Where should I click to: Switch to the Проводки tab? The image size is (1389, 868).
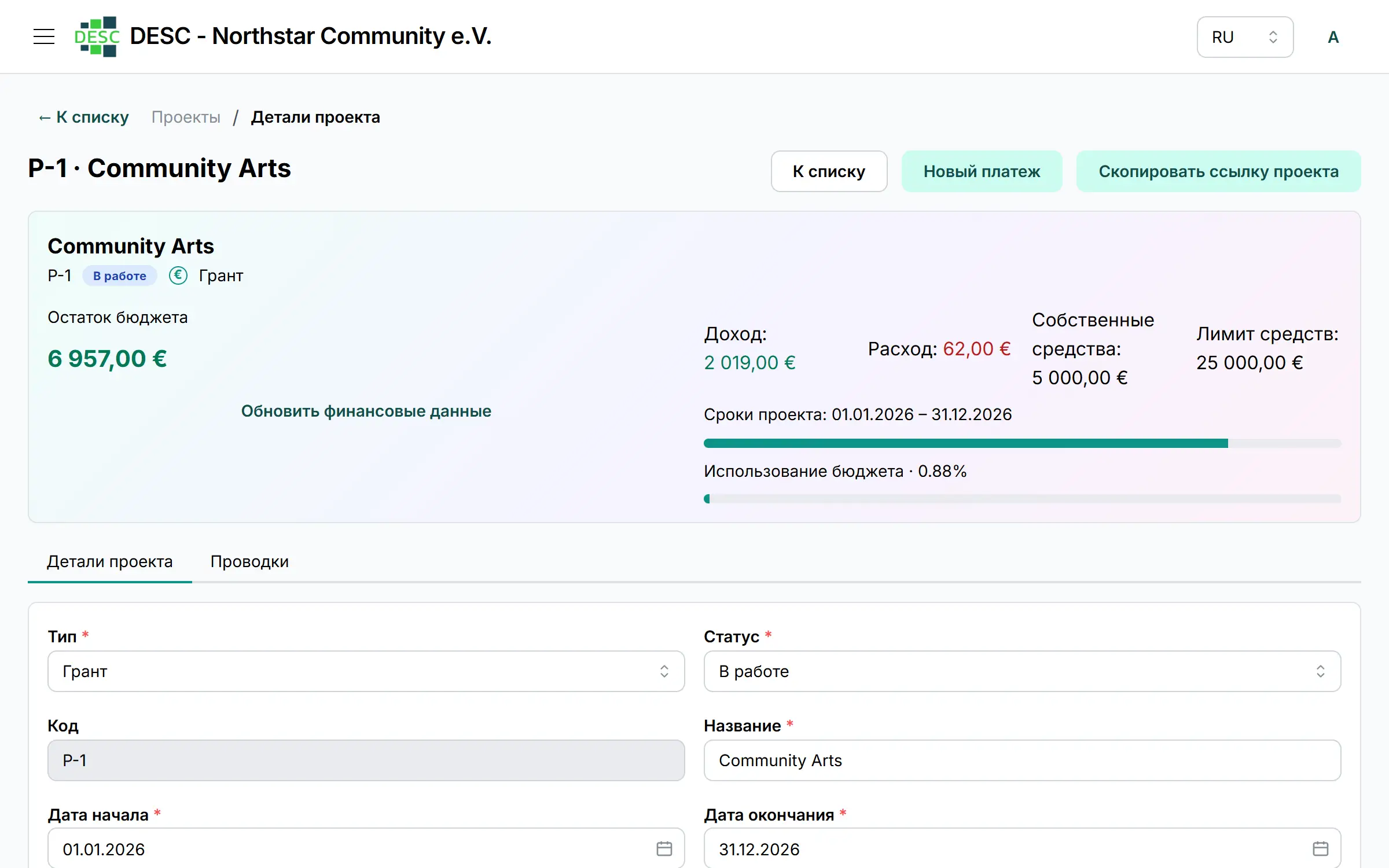[x=249, y=561]
